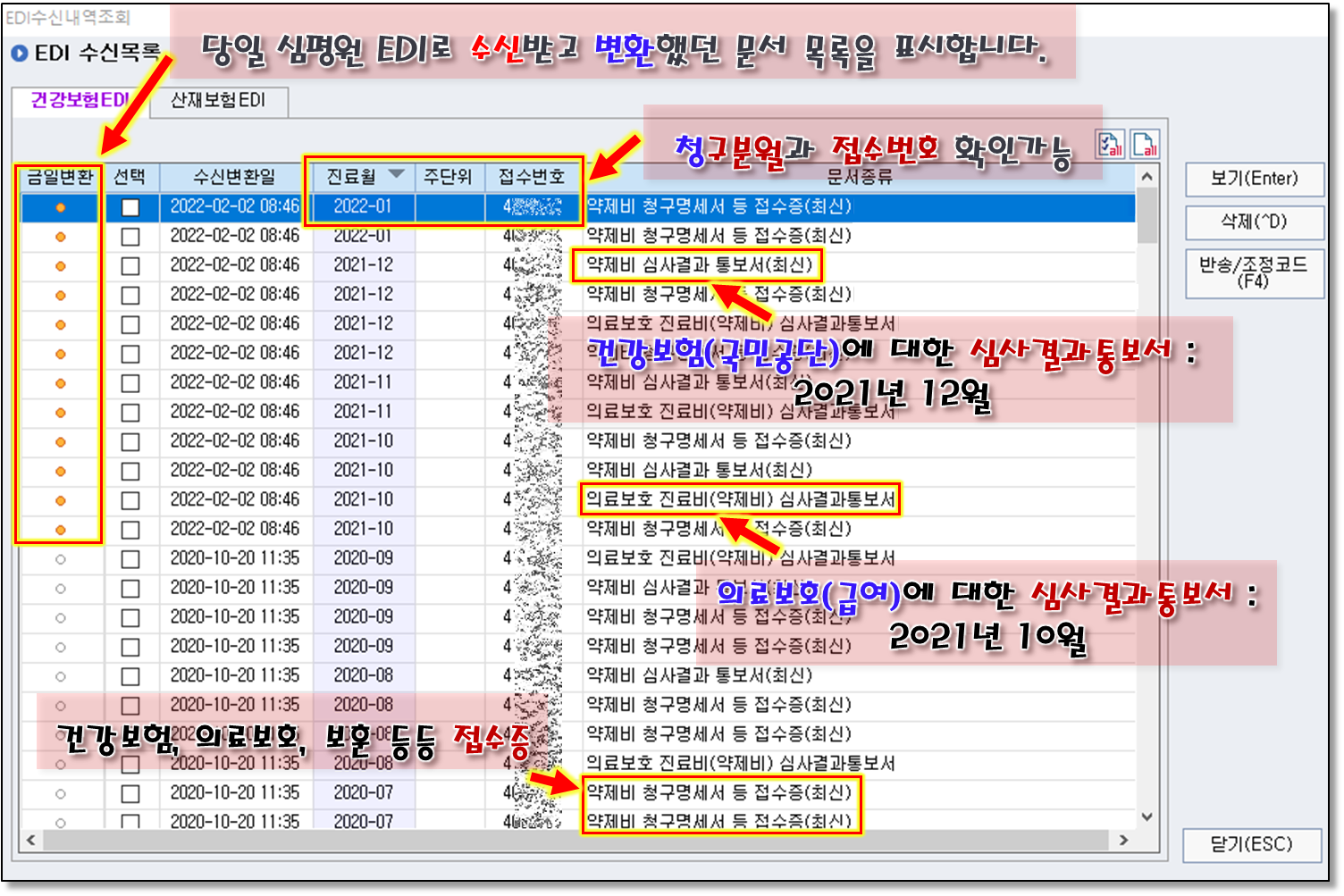Sort the list by 수신변환일 column header
Viewport: 1344px width, 896px height.
click(235, 177)
